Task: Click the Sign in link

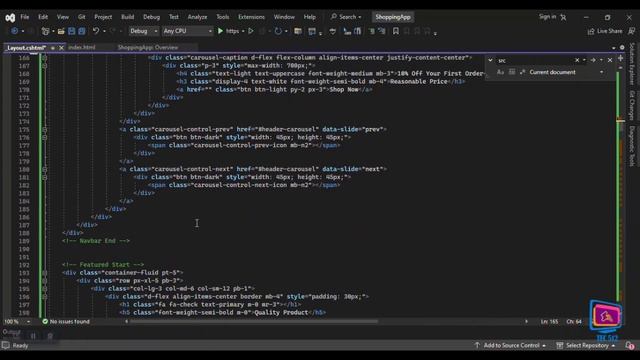Action: coord(547,17)
